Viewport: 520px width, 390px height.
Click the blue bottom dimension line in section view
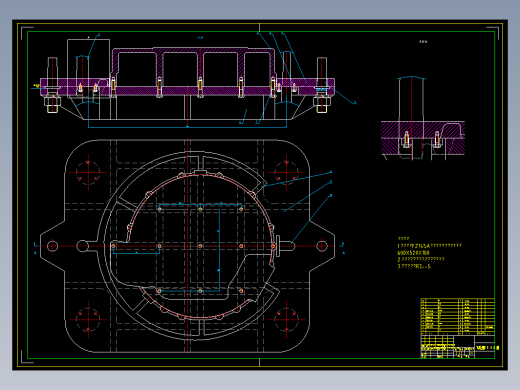(x=187, y=127)
